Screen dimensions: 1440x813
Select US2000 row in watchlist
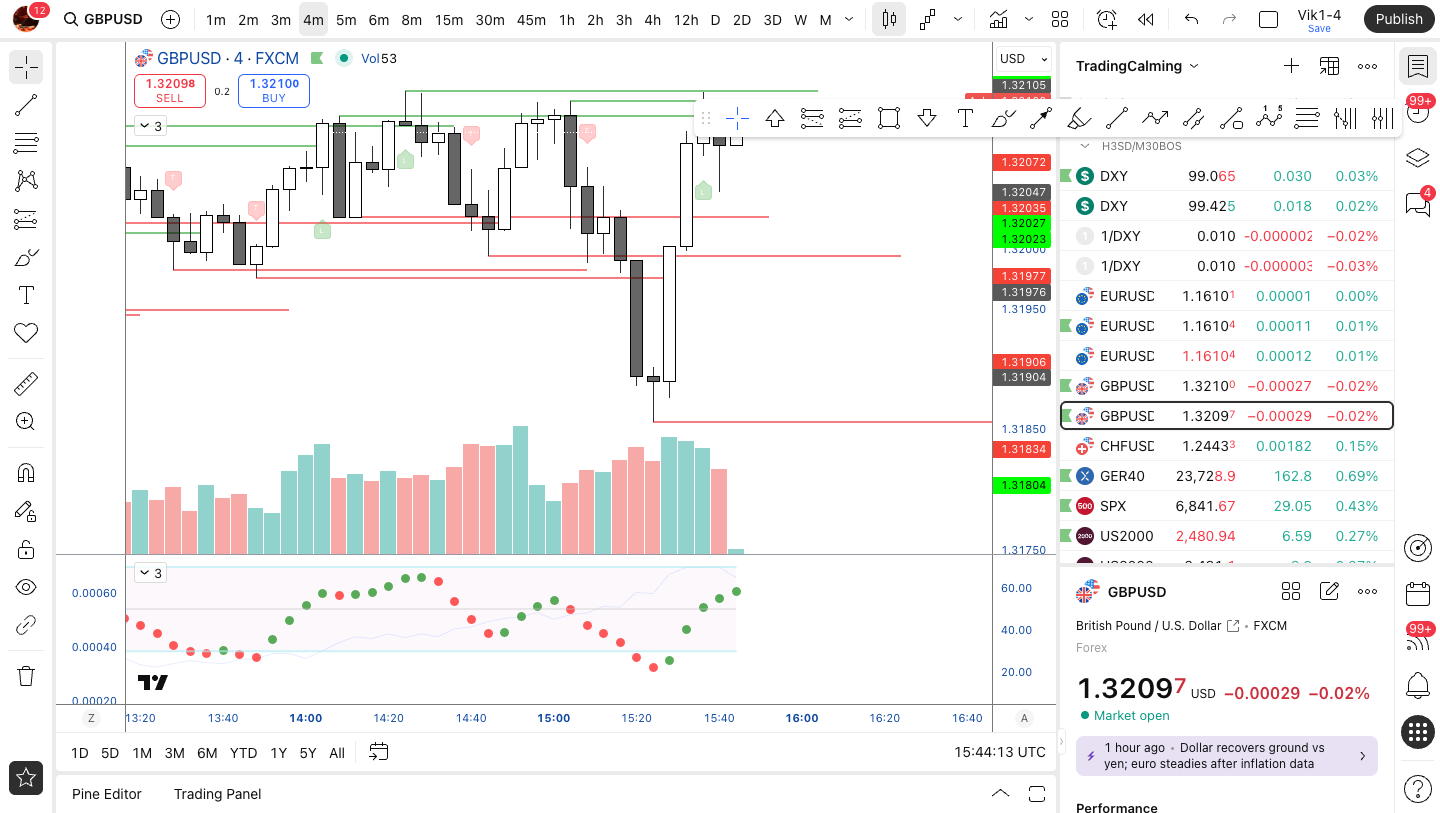[x=1226, y=536]
